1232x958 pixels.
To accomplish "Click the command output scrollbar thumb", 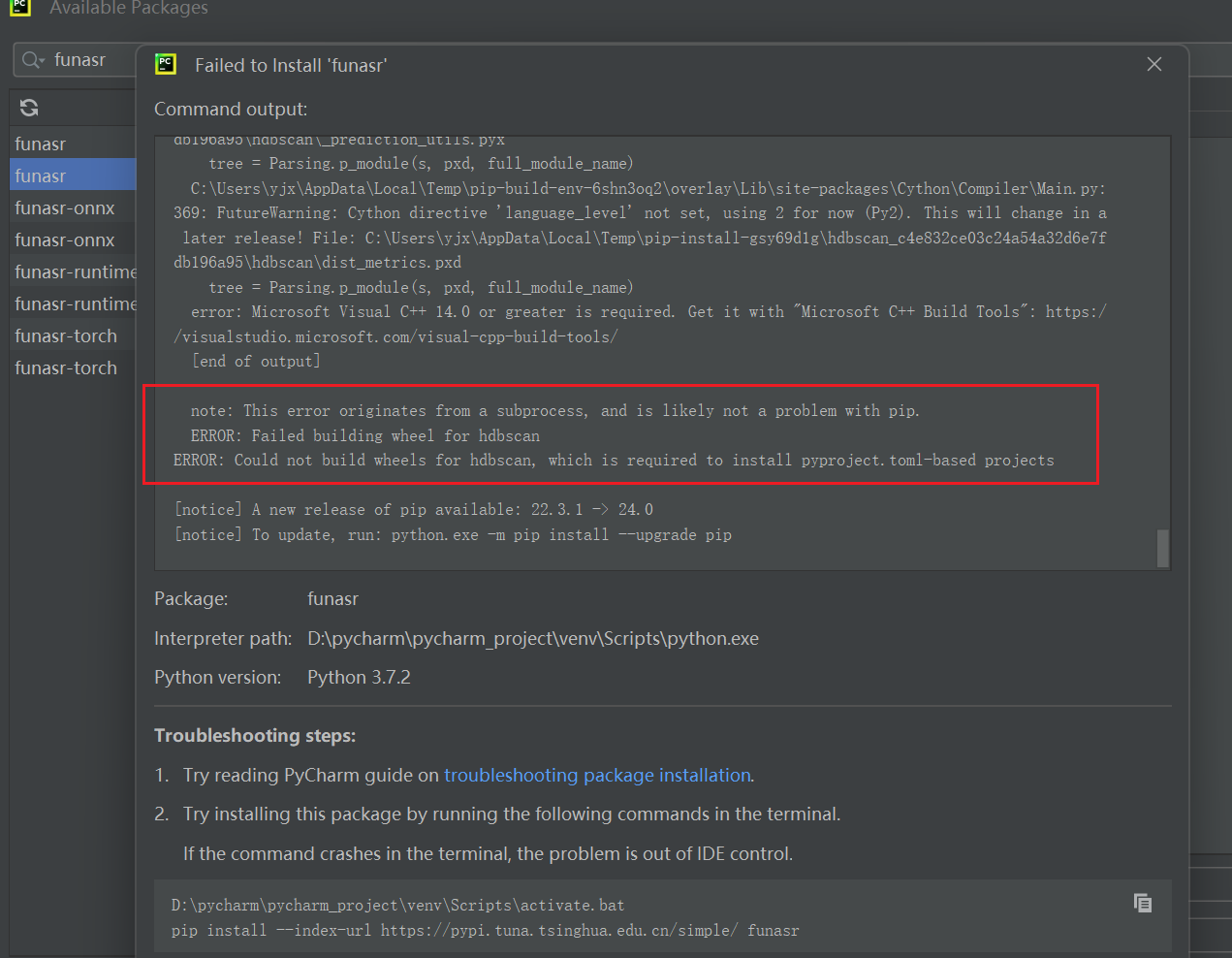I will (x=1162, y=548).
